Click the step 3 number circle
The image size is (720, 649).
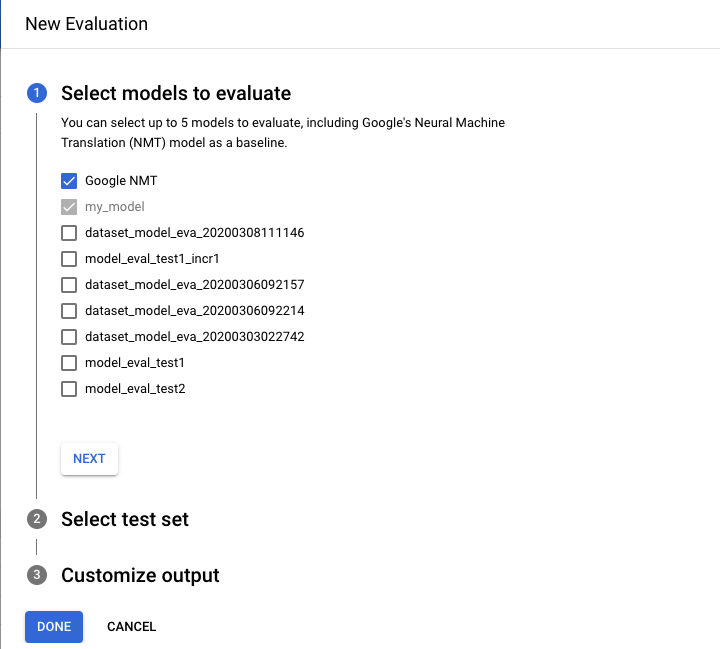(x=37, y=576)
